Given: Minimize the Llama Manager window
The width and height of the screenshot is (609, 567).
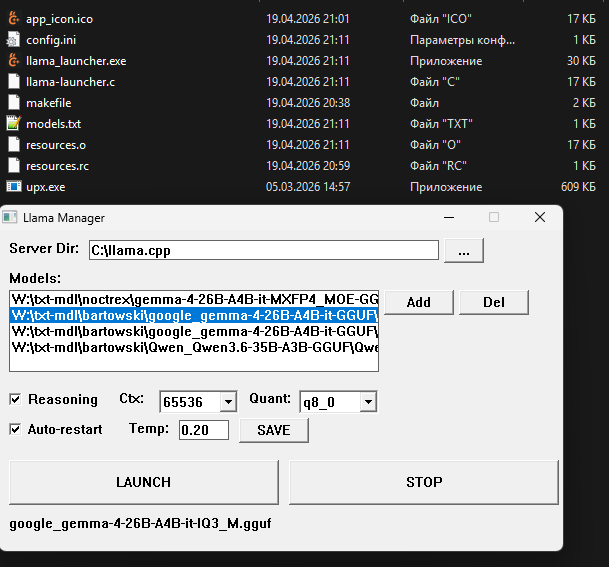Looking at the screenshot, I should click(x=449, y=217).
